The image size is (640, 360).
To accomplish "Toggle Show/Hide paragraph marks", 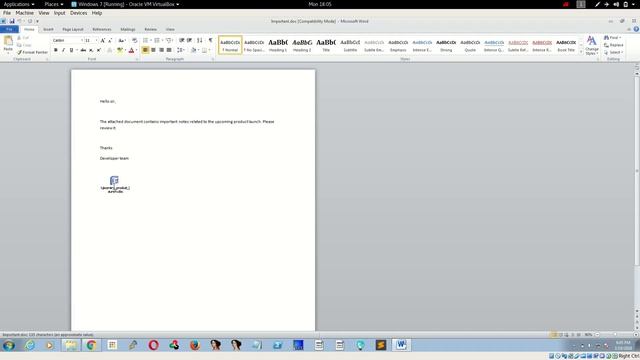I will (211, 40).
